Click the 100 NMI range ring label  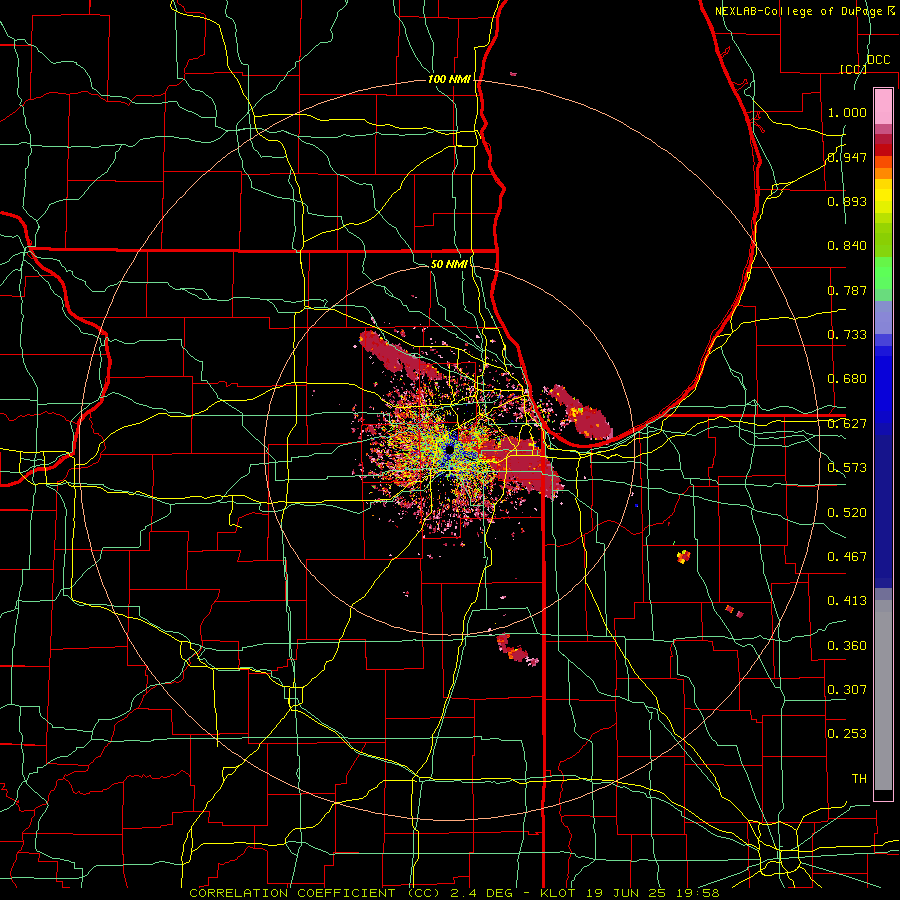449,79
